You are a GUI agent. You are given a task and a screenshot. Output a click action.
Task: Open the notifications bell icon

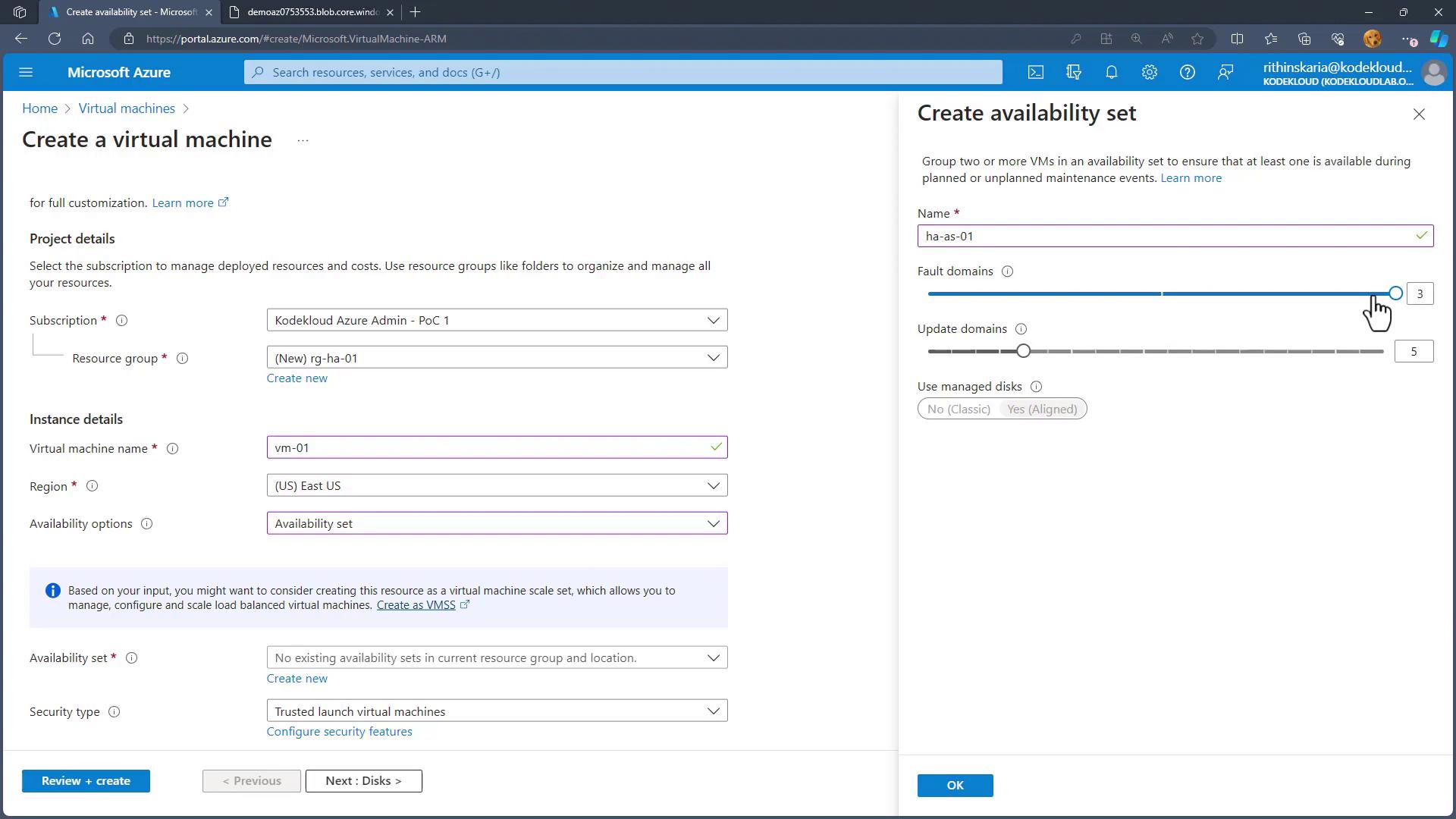click(1111, 72)
